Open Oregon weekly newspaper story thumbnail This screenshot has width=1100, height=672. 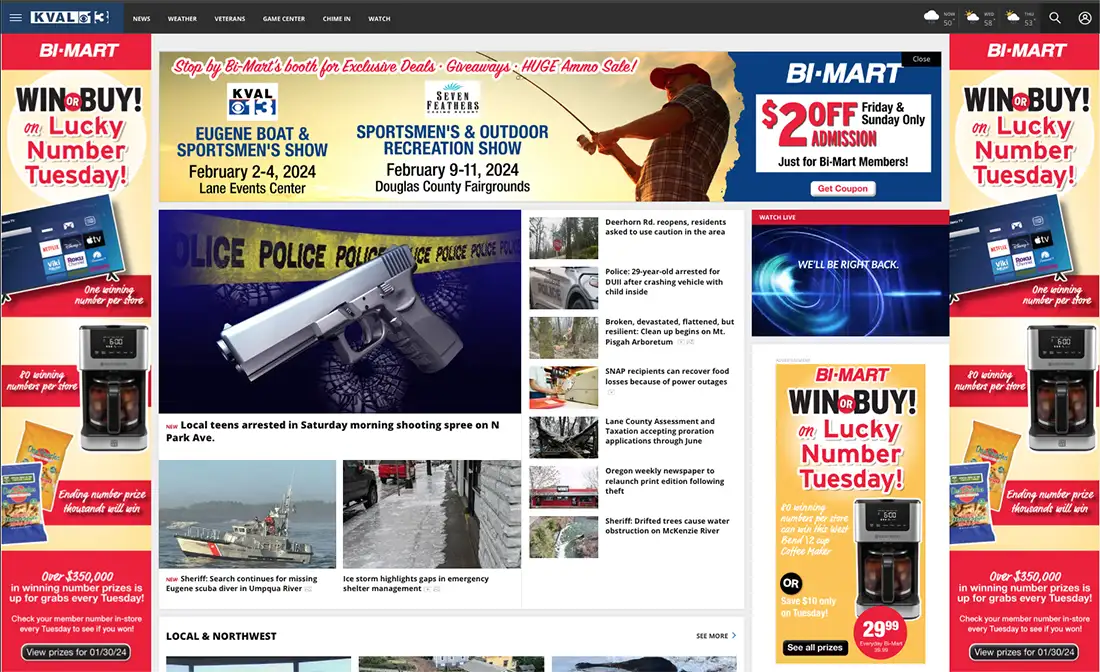tap(563, 488)
